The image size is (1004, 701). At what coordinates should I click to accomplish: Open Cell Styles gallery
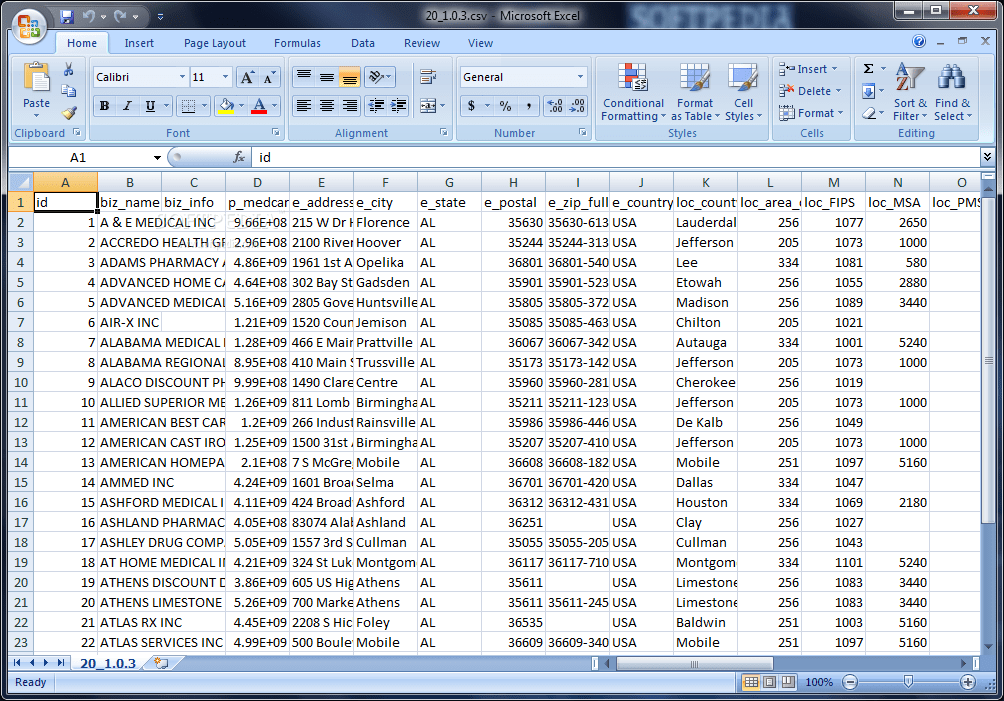pyautogui.click(x=743, y=92)
